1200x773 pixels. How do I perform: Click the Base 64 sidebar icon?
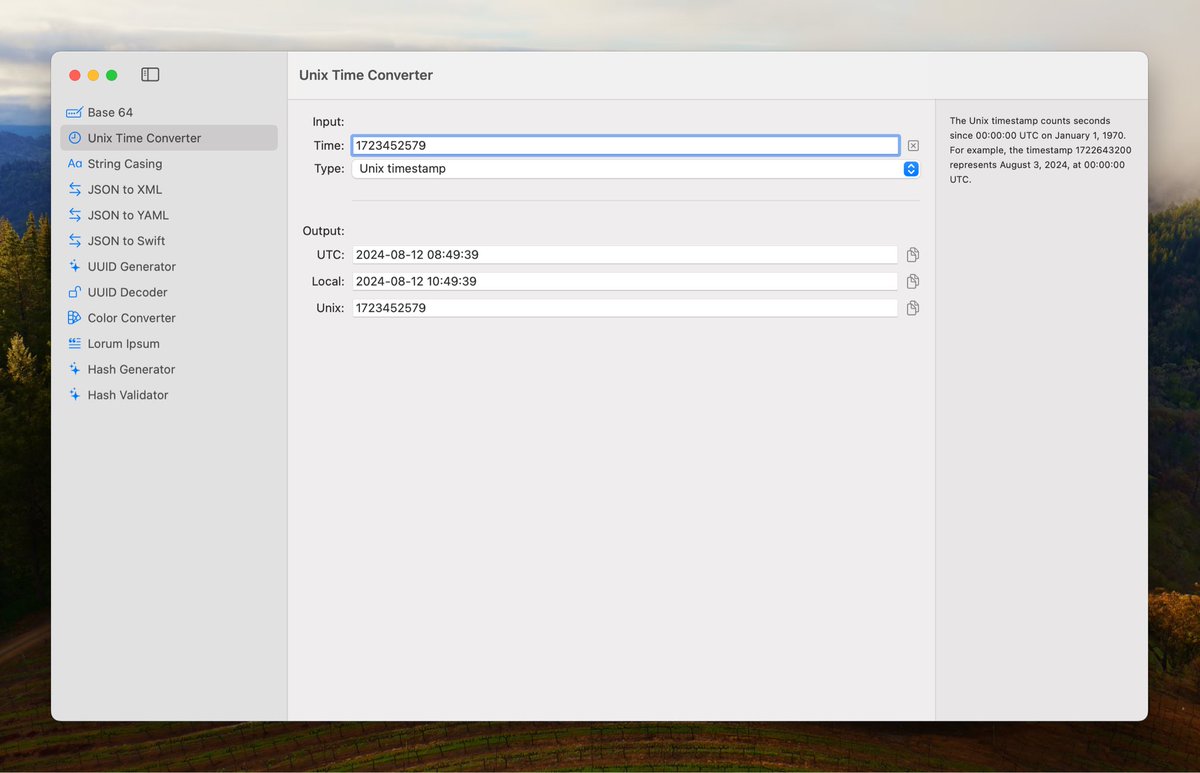pos(74,113)
